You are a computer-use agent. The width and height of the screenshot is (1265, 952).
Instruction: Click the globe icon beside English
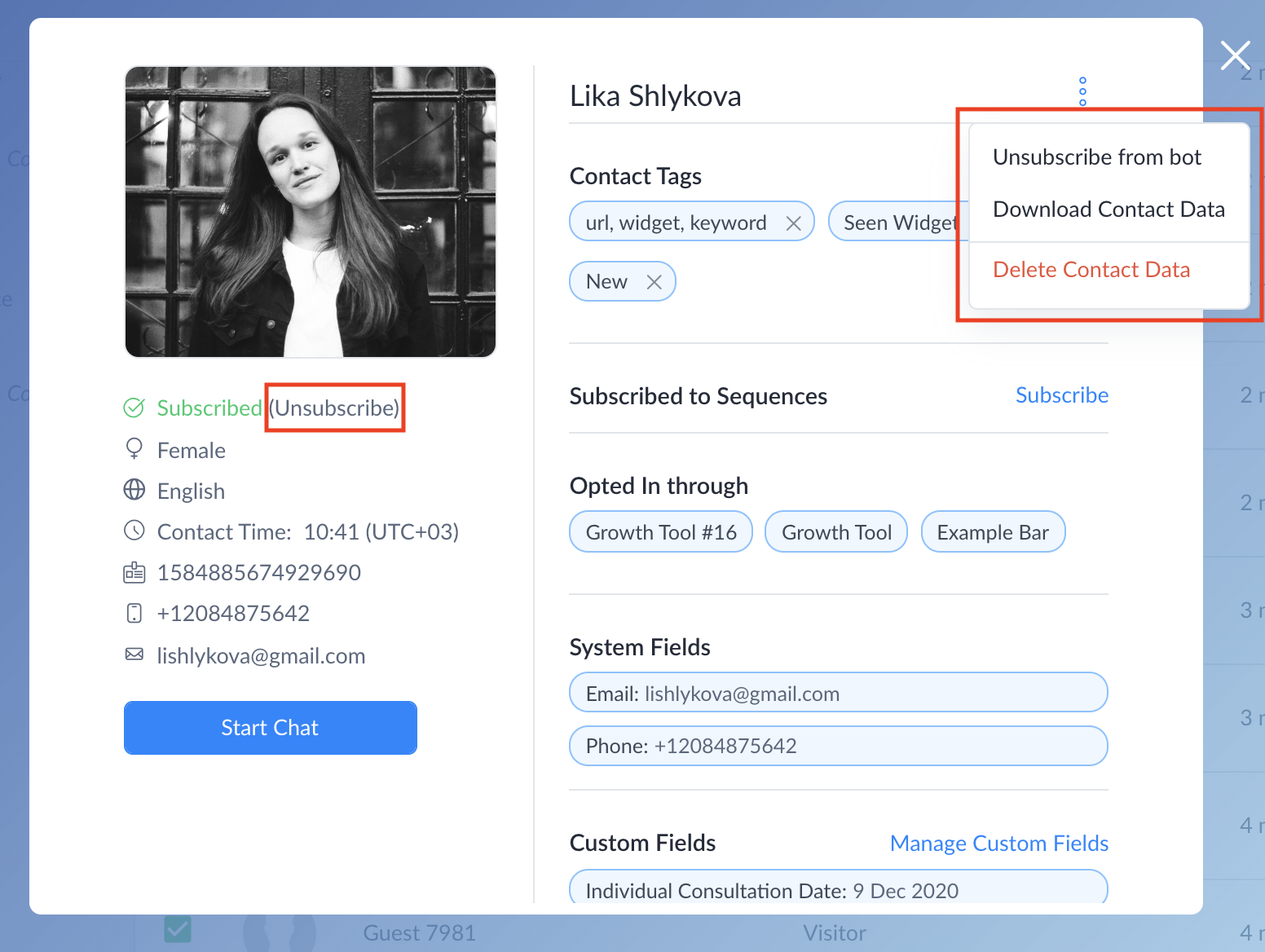pyautogui.click(x=134, y=490)
